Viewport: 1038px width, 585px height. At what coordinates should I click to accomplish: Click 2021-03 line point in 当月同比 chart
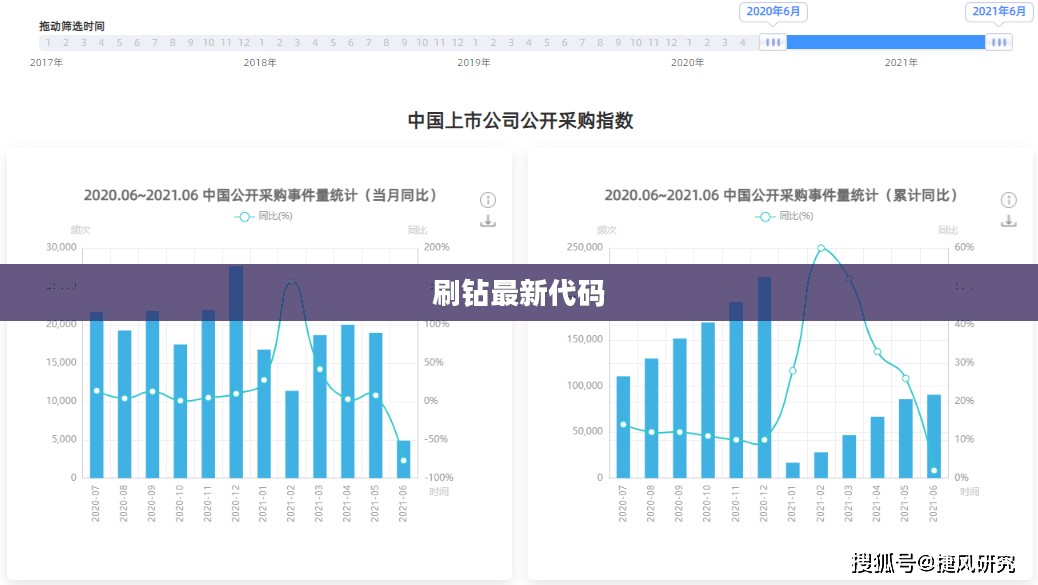[x=320, y=369]
